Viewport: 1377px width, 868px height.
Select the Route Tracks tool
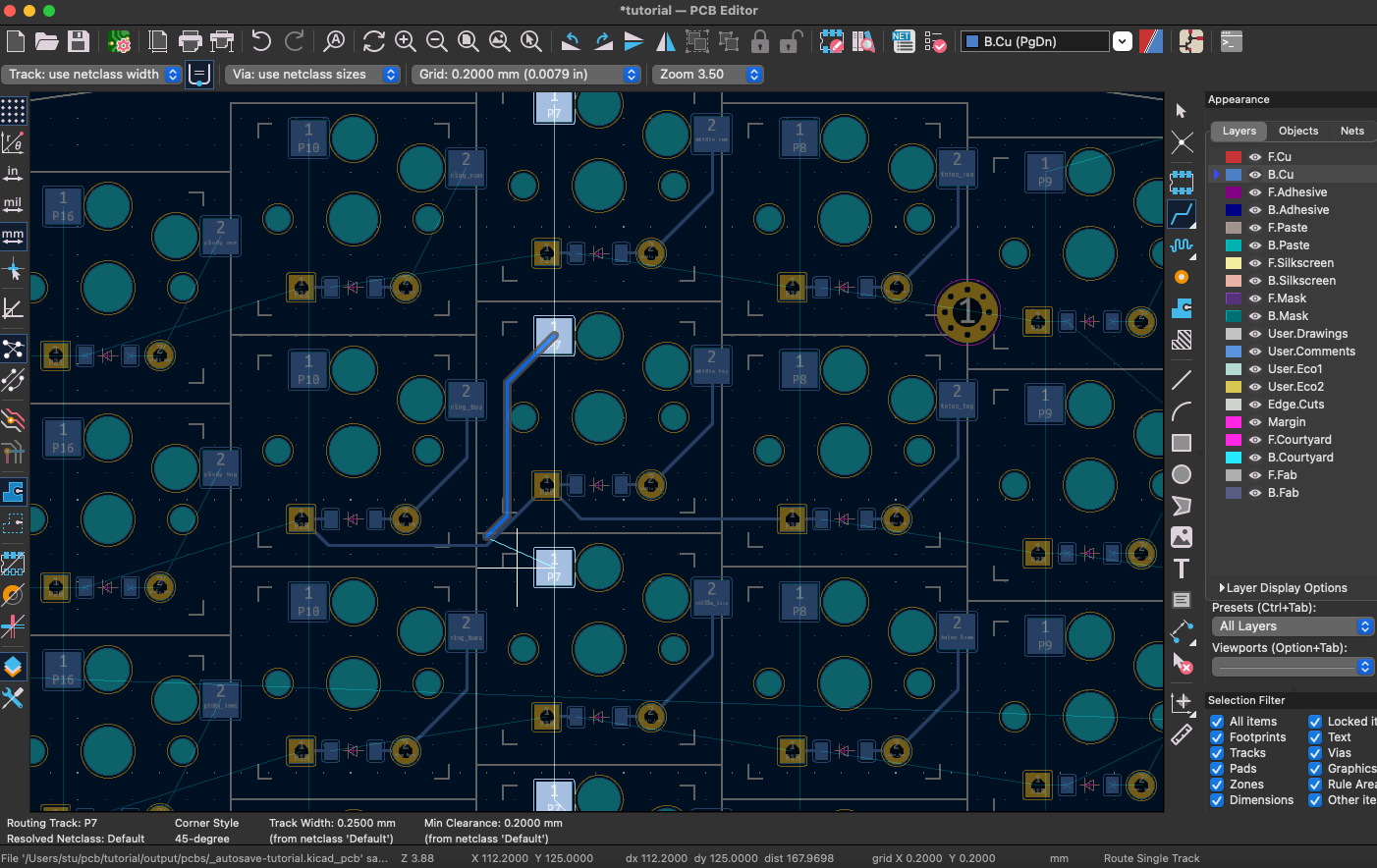(1183, 214)
